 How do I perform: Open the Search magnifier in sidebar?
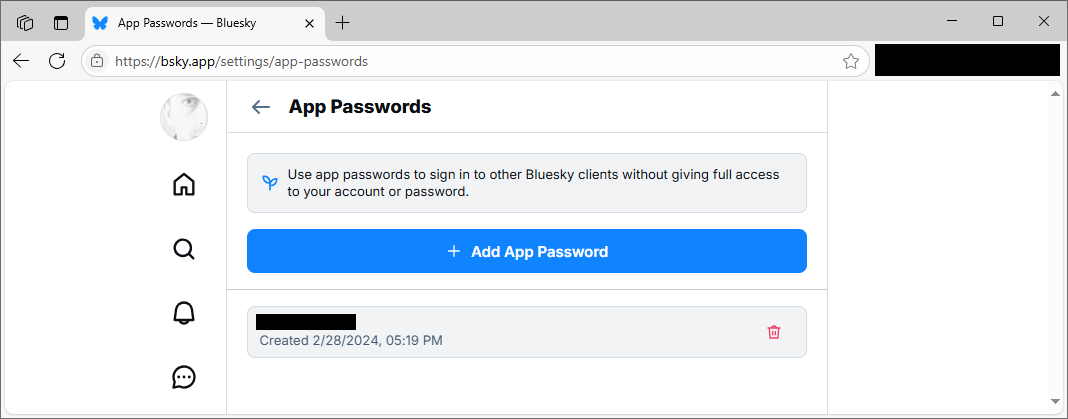tap(184, 249)
